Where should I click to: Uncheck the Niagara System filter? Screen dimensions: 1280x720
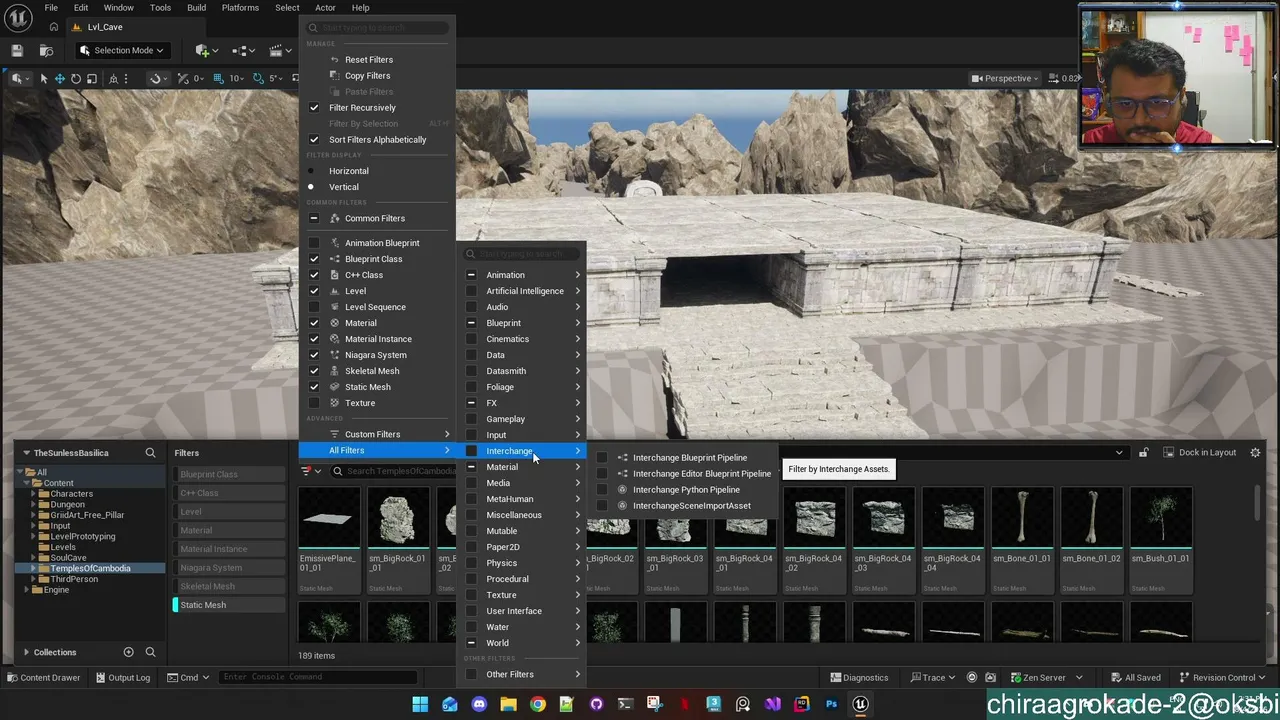pyautogui.click(x=314, y=355)
